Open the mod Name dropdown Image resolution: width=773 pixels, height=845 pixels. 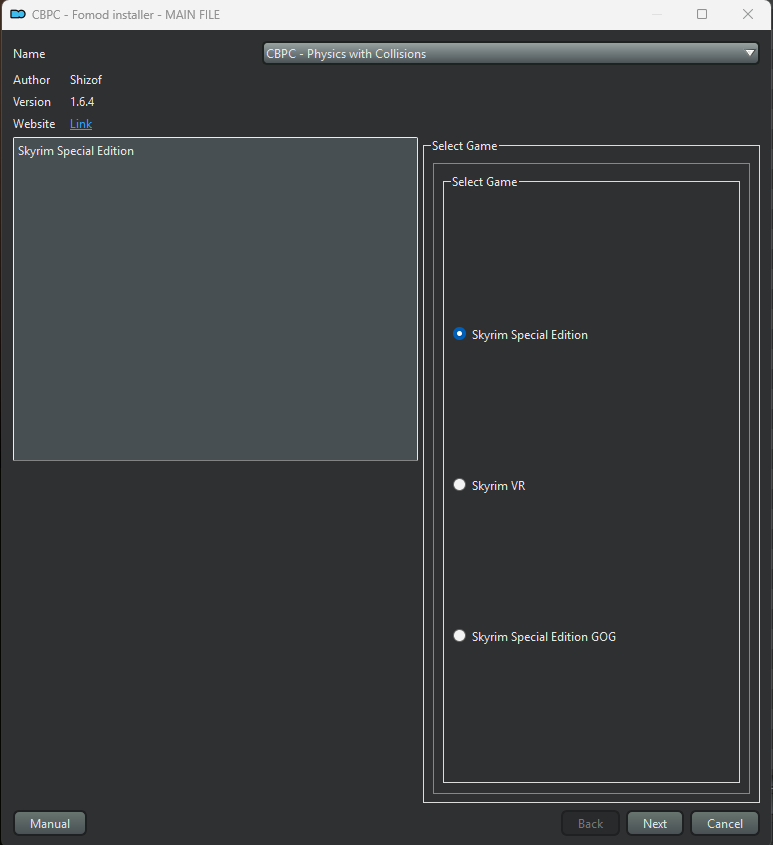click(510, 54)
